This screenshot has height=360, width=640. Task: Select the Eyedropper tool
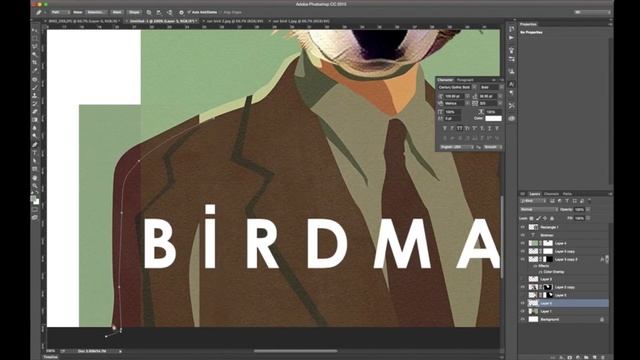pos(35,71)
